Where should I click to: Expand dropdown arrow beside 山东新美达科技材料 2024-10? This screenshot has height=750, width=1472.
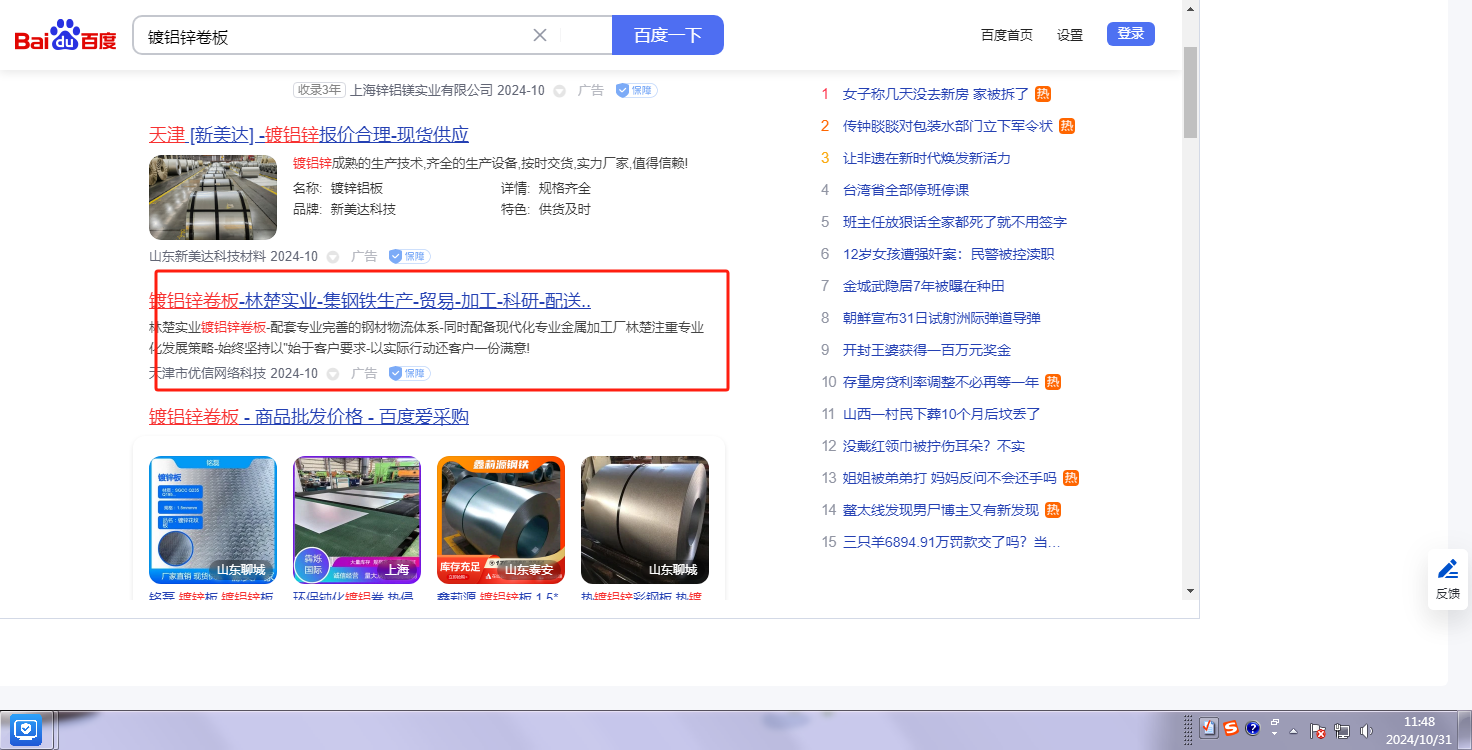tap(333, 257)
